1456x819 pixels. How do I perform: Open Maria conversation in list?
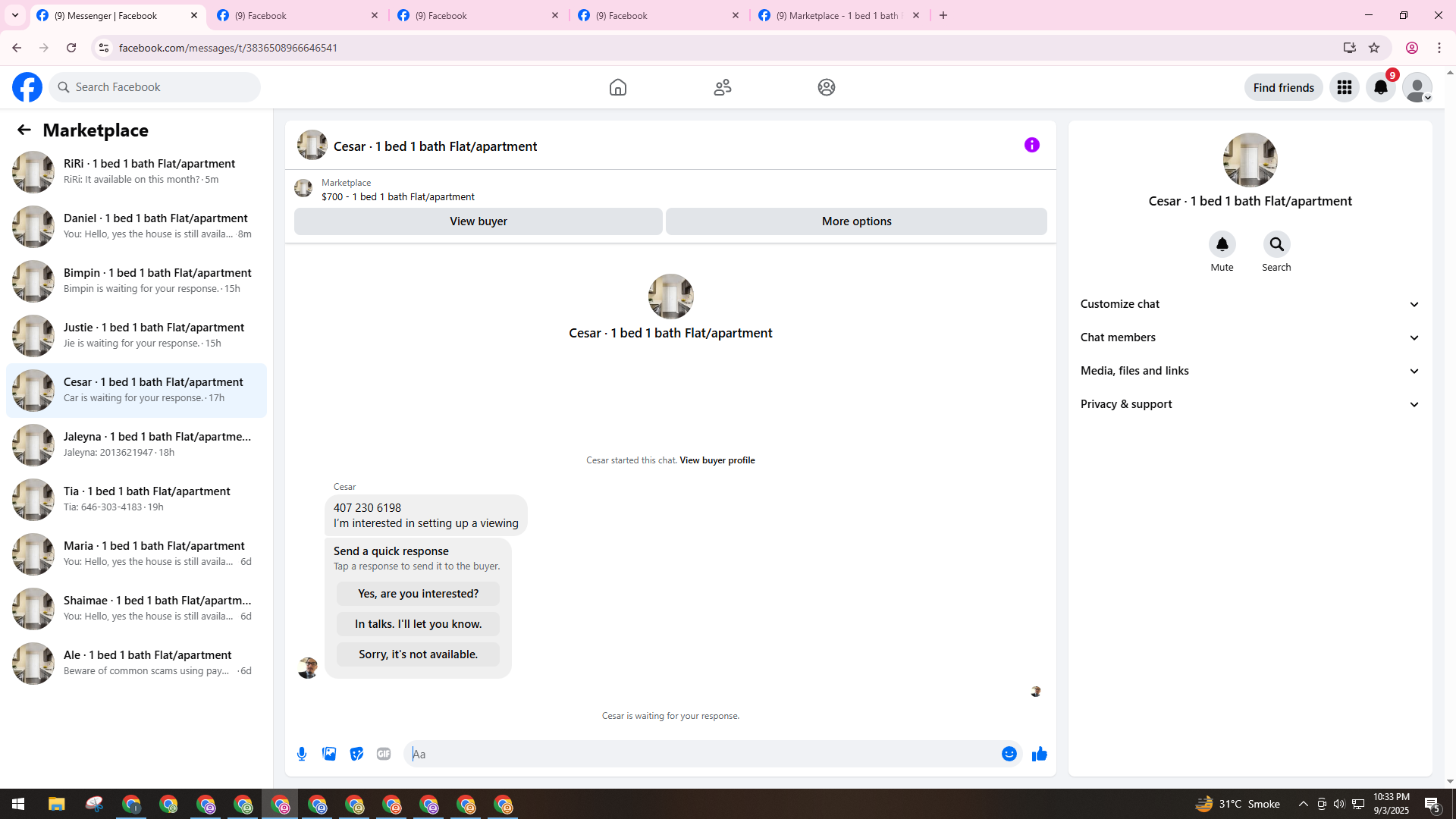136,554
